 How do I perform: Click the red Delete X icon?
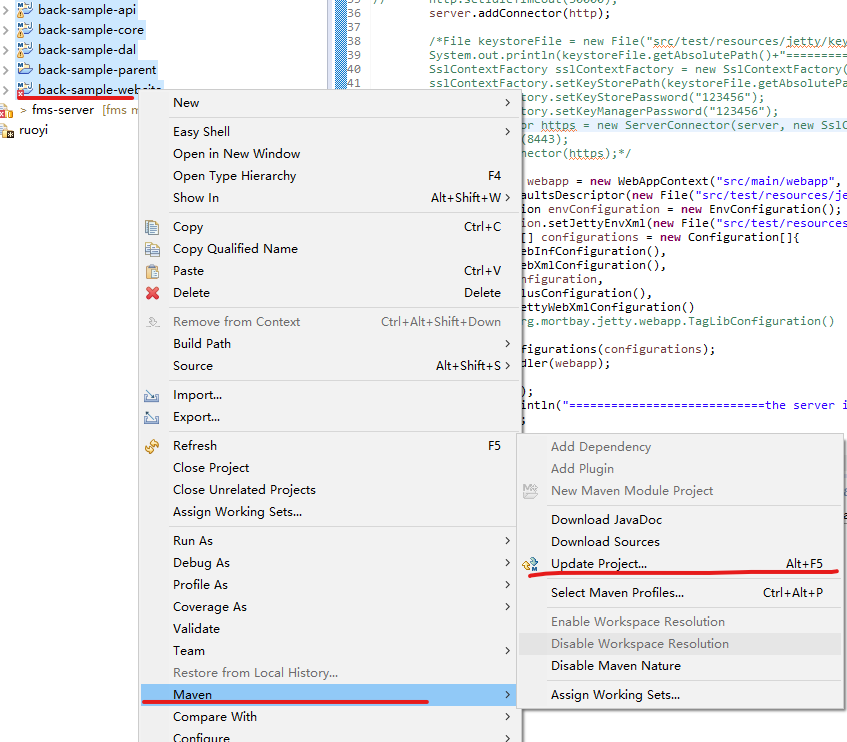(x=152, y=293)
